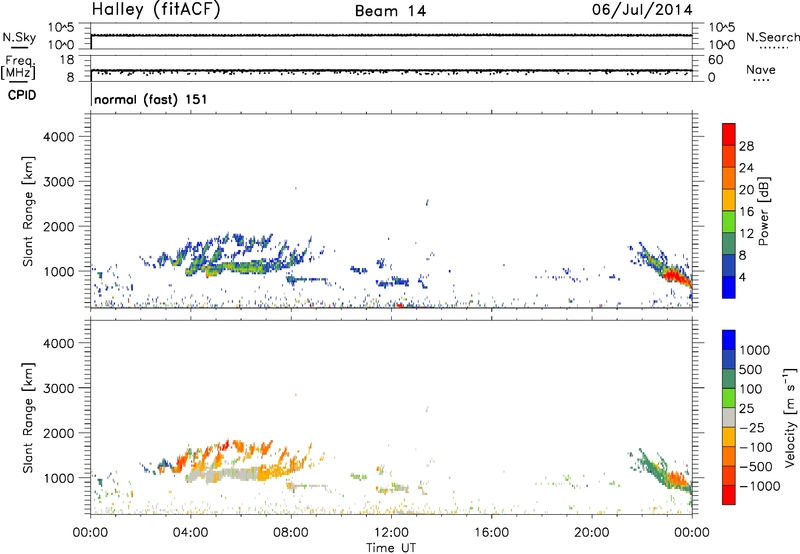Select the "normal (fast) 151" CPID text
This screenshot has height=554, width=800.
[151, 99]
